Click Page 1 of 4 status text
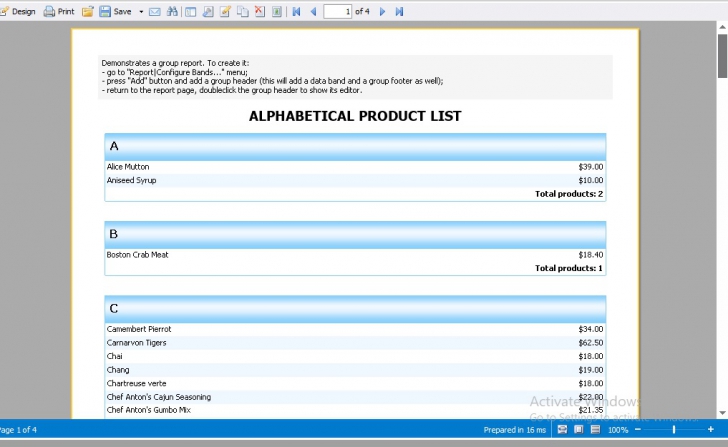 click(18, 430)
